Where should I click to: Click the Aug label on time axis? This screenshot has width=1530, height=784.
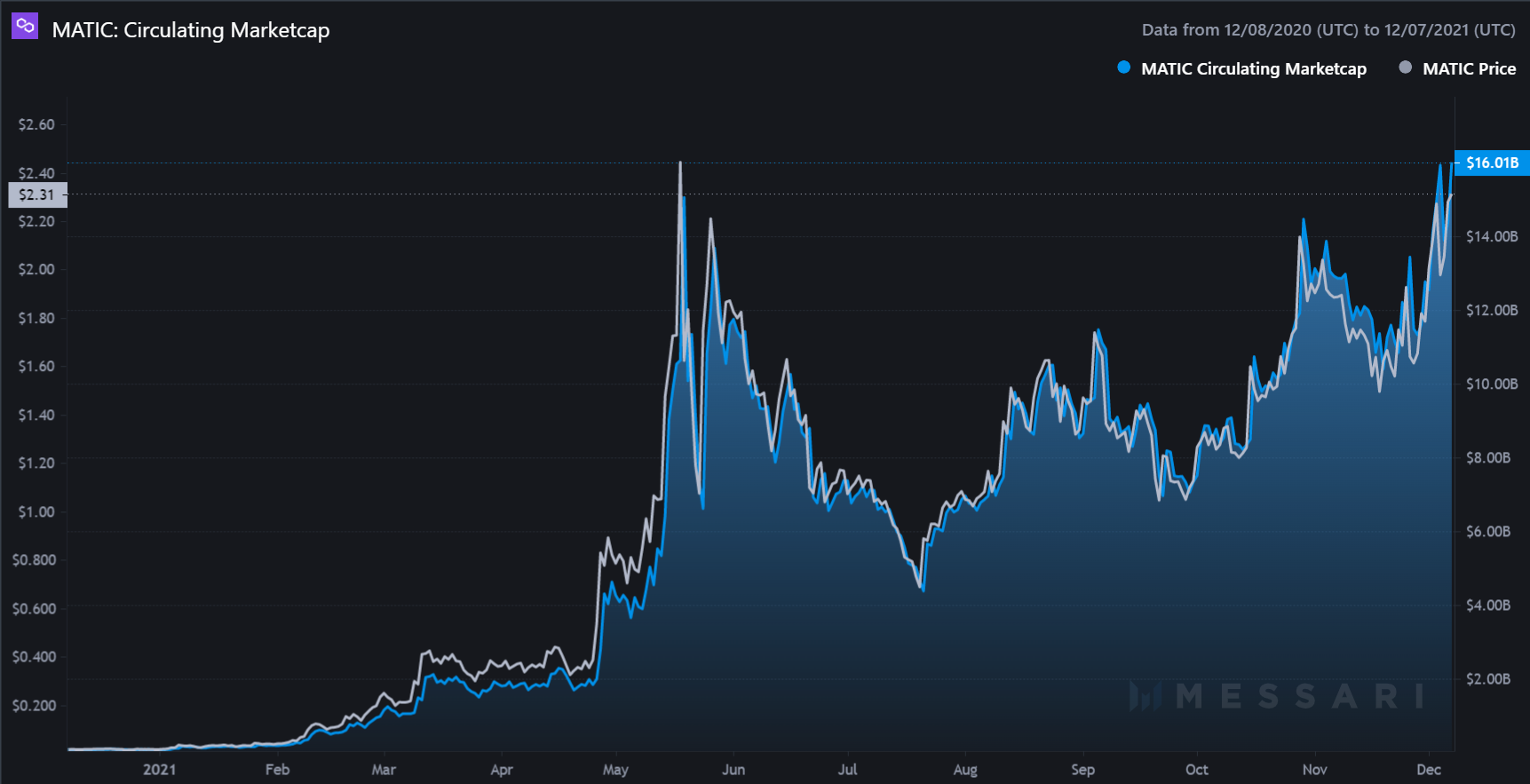pos(965,769)
